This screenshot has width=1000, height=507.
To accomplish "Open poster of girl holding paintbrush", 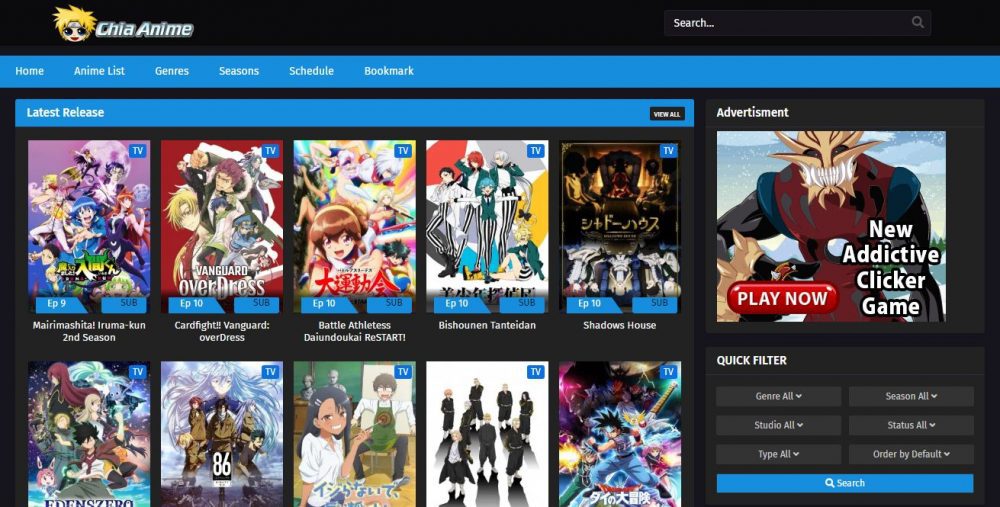I will point(355,434).
